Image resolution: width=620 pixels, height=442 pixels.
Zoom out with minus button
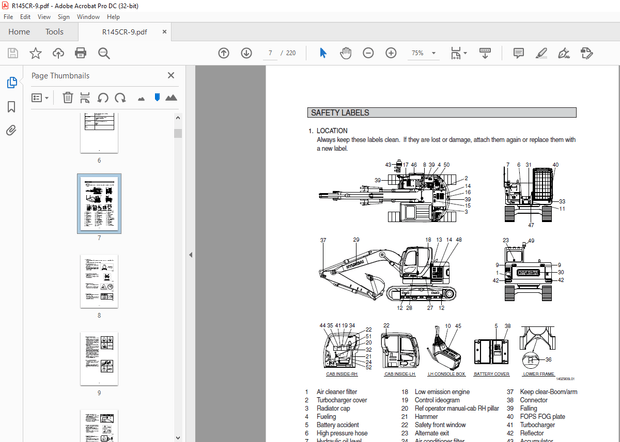(x=368, y=53)
